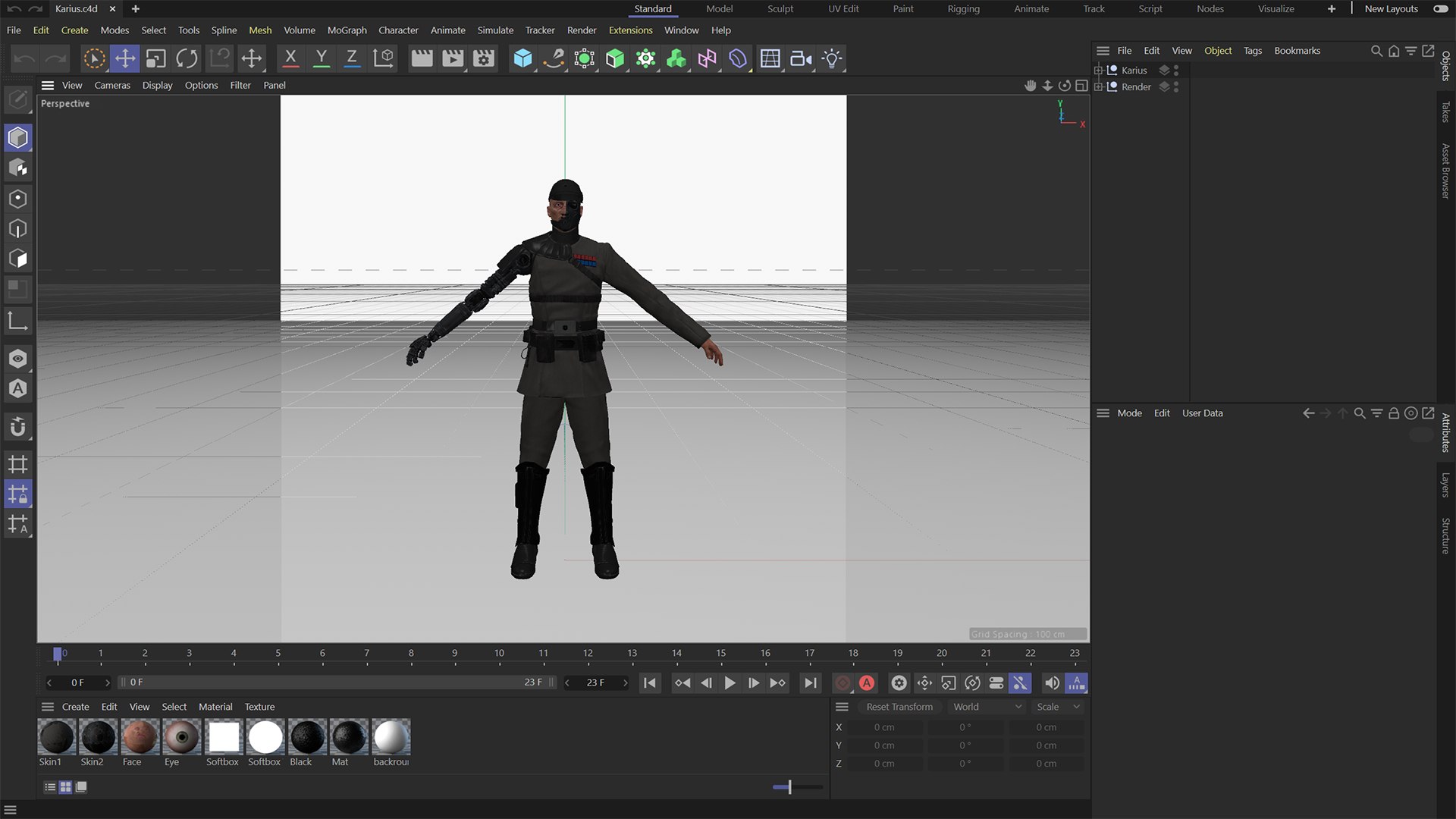Adjust the material preview size slider
The width and height of the screenshot is (1456, 819).
(x=789, y=787)
